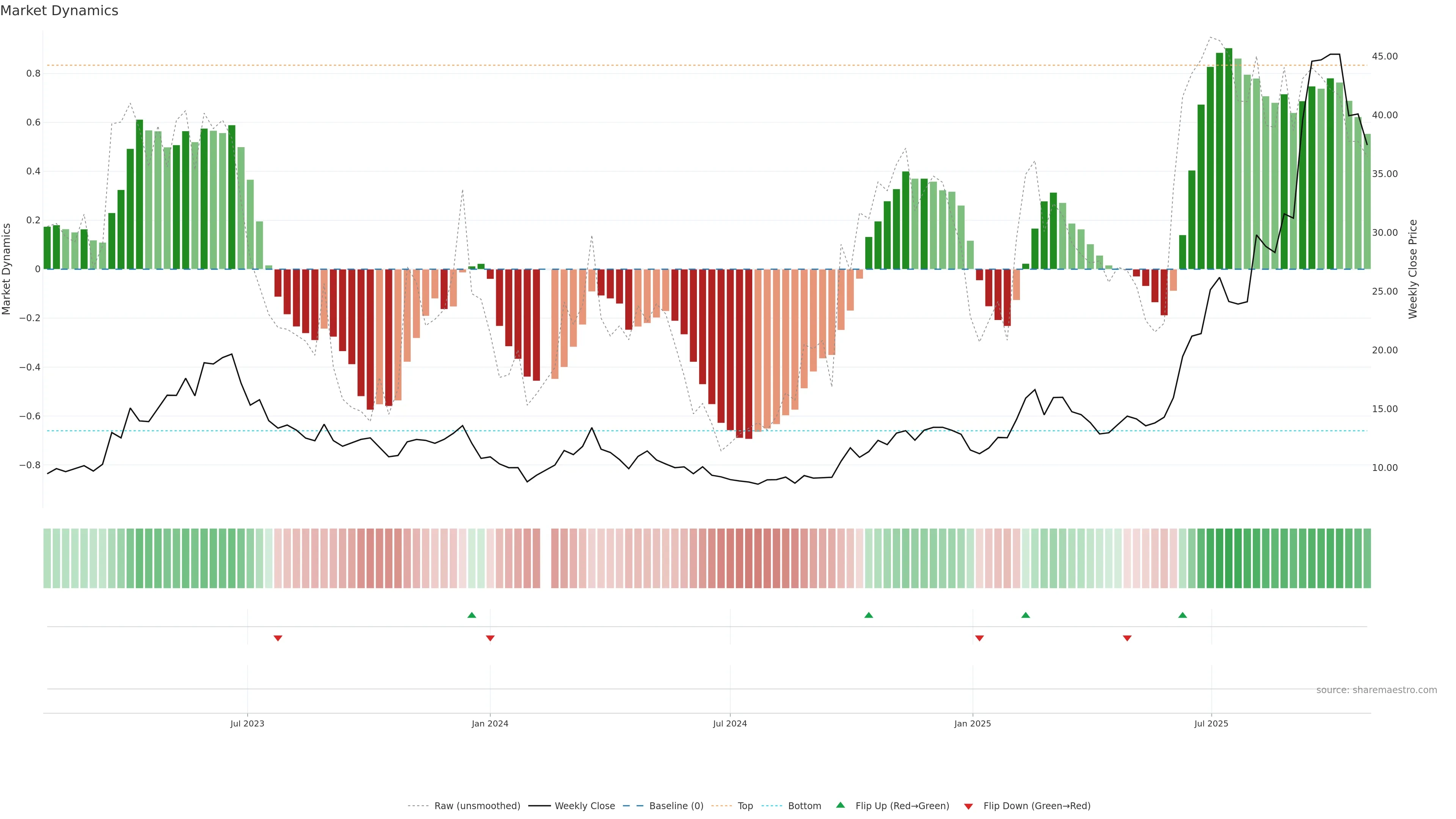Toggle the Top legend line entry
Viewport: 1456px width, 819px height.
745,806
